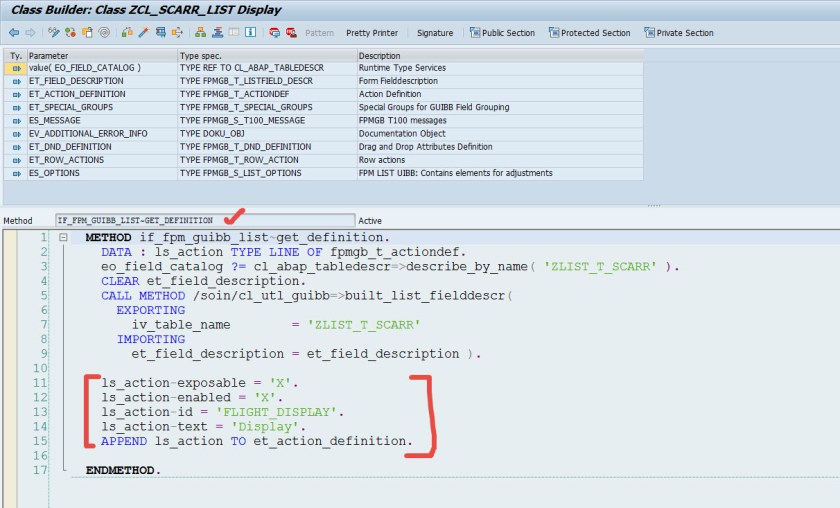Open the where-used list icon
Image resolution: width=840 pixels, height=508 pixels.
pos(177,33)
